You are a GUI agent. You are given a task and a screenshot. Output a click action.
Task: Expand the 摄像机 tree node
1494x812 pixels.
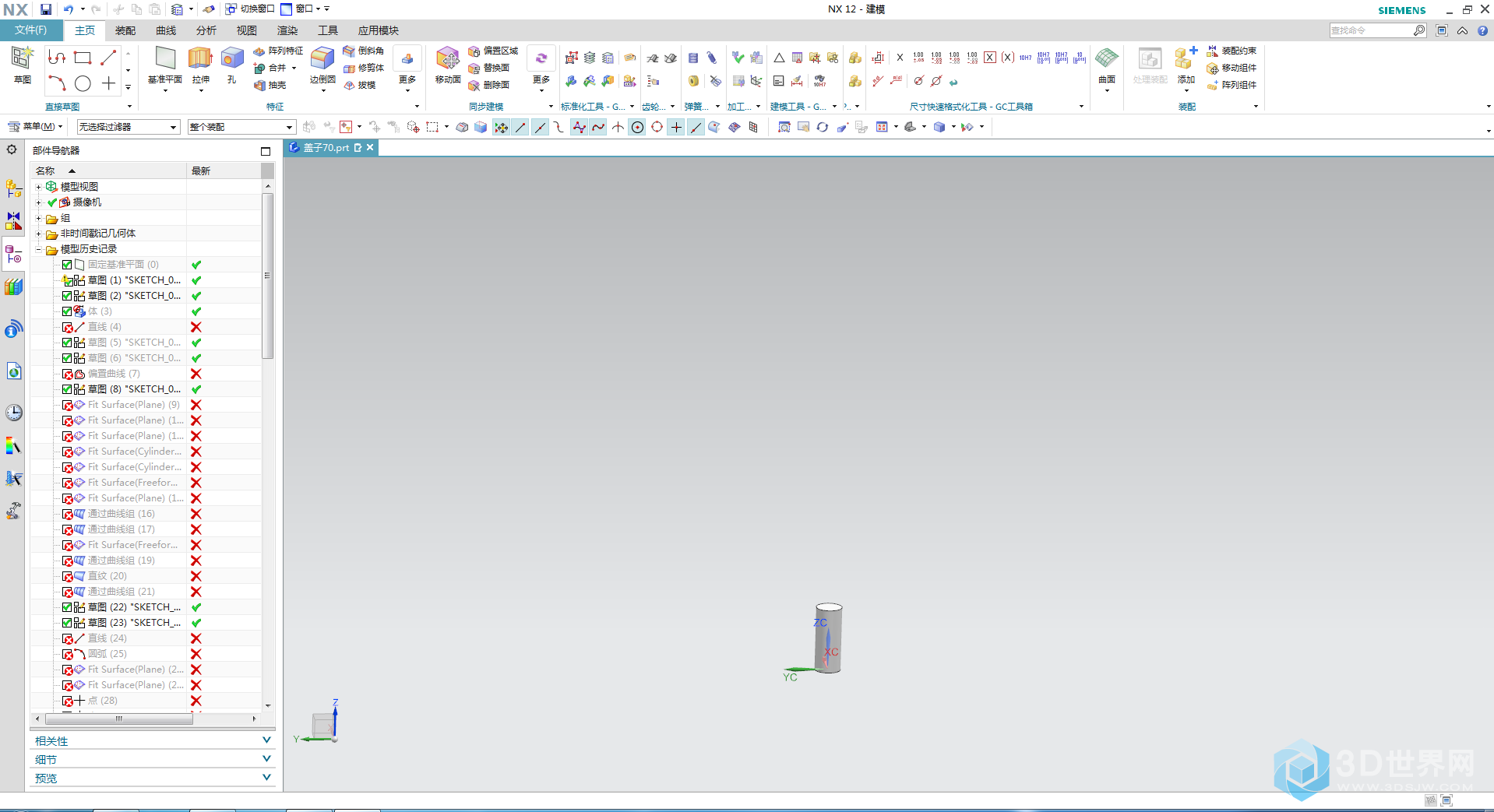38,202
